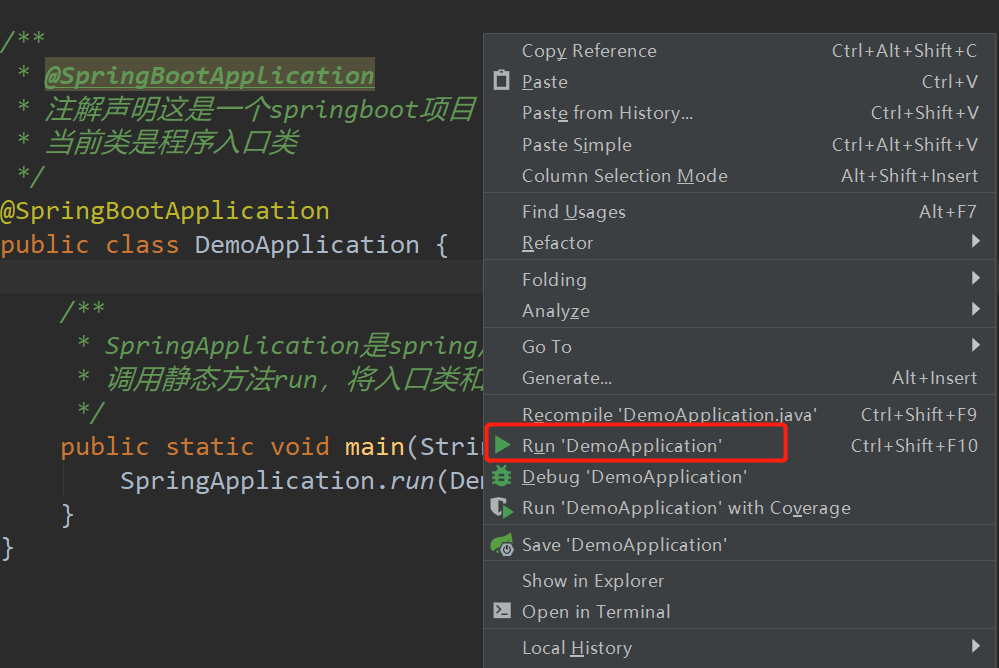Choose Paste from History option

(607, 113)
